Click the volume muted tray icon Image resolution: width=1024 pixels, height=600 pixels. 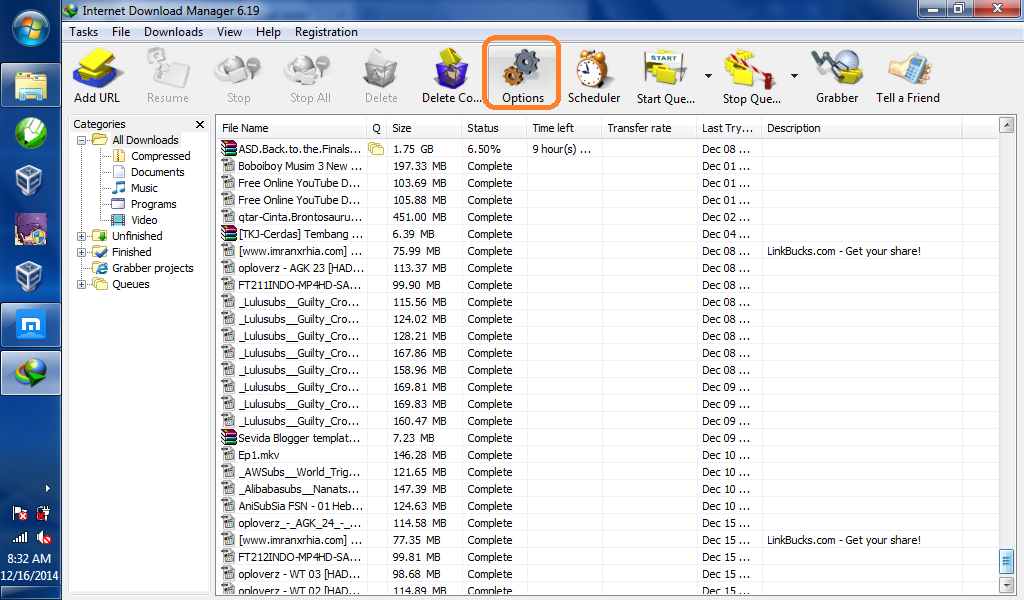click(x=44, y=537)
